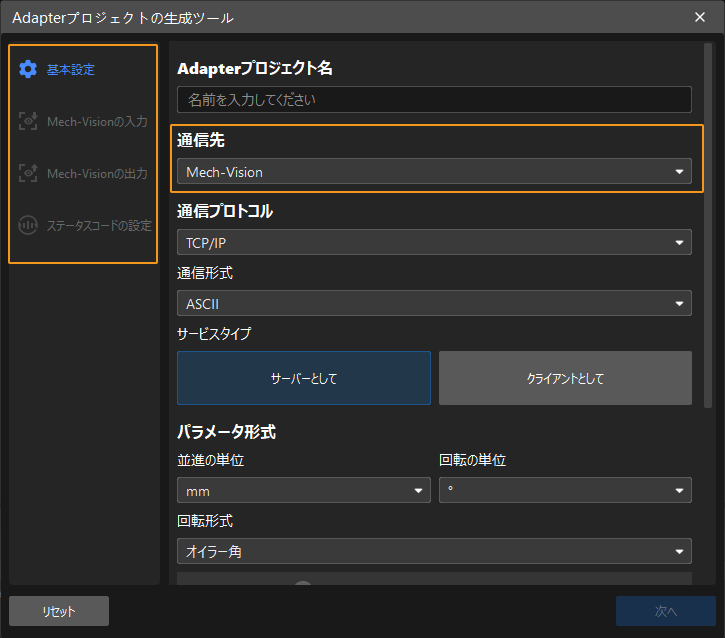Click the vertical scrollbar of settings panel
This screenshot has width=725, height=638.
(x=707, y=226)
